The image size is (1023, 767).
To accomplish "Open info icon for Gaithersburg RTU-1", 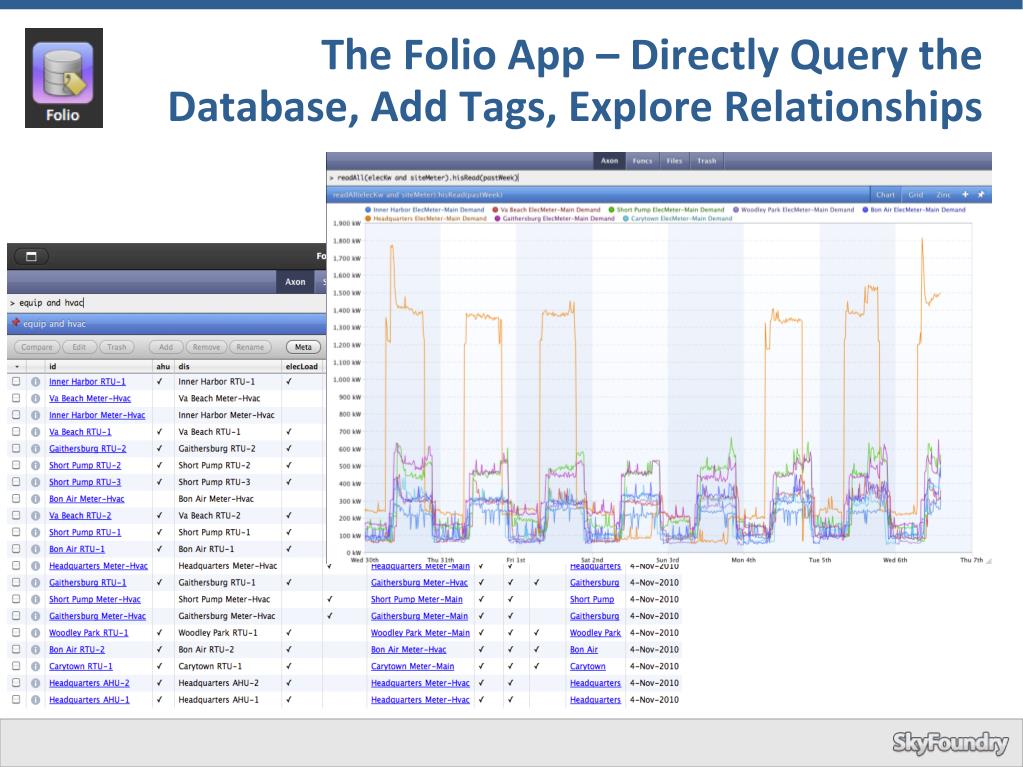I will pyautogui.click(x=35, y=582).
